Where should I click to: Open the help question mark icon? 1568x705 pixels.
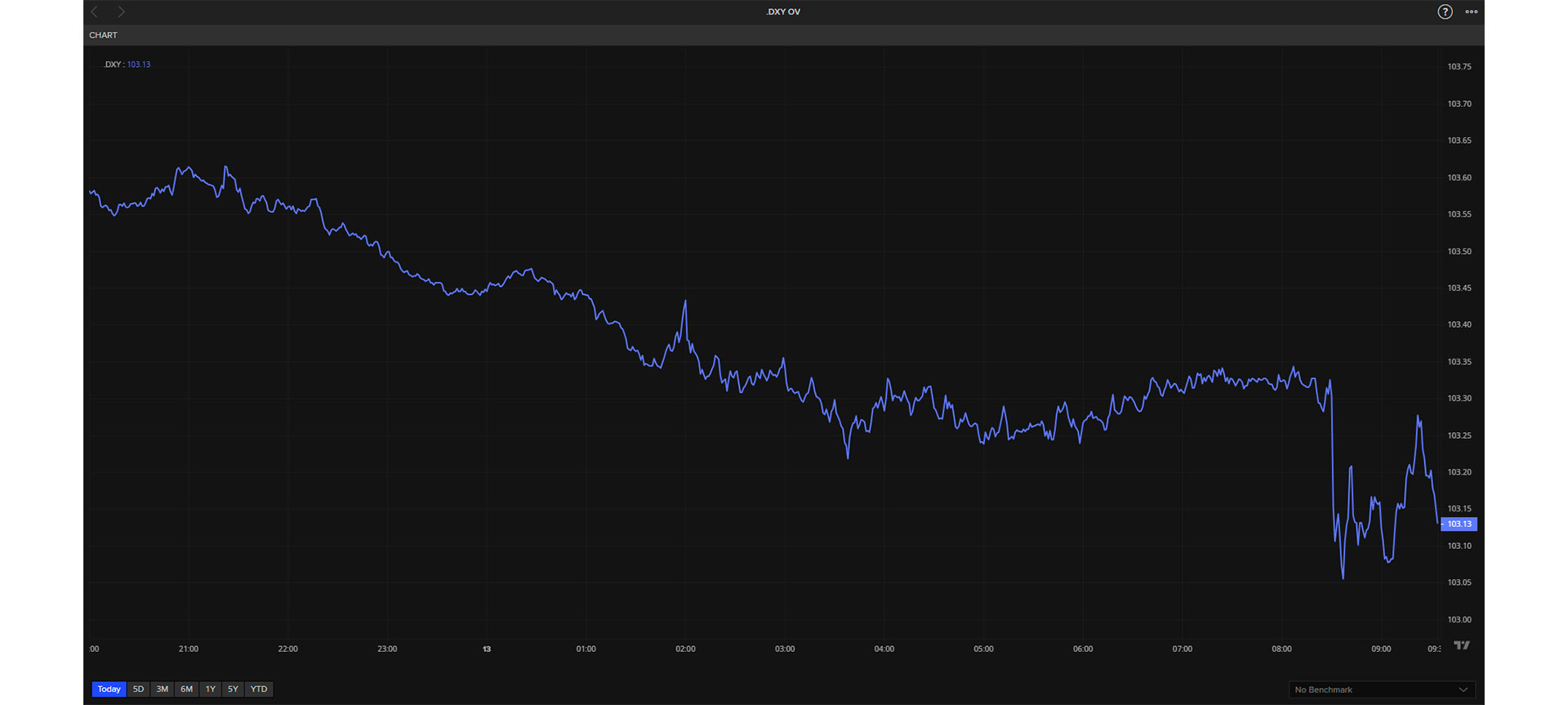(x=1445, y=11)
